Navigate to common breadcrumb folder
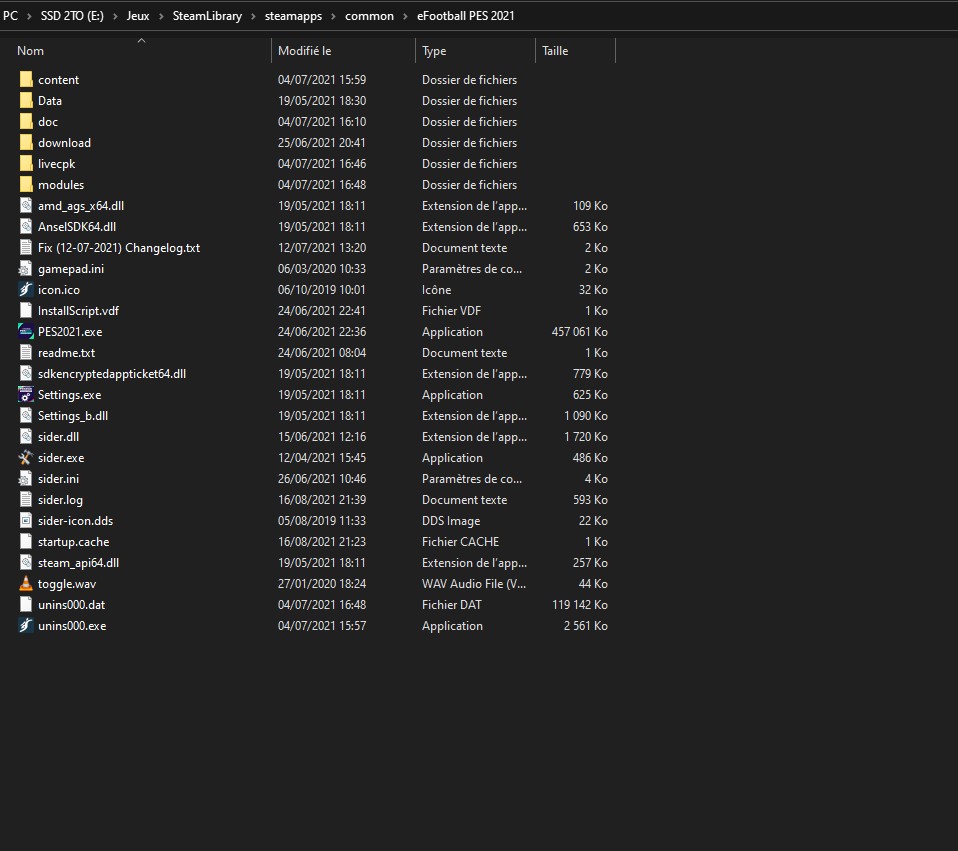 coord(370,16)
